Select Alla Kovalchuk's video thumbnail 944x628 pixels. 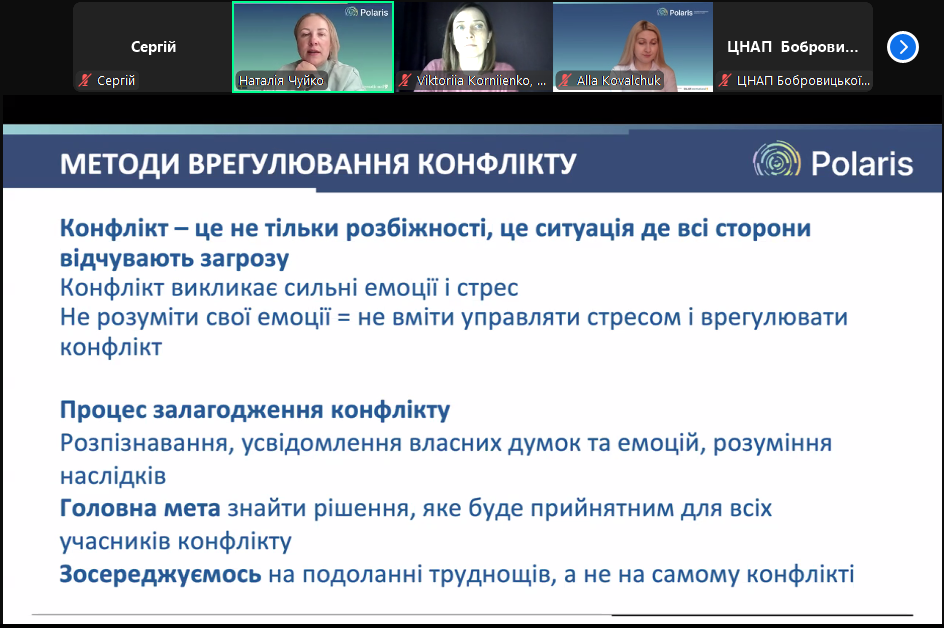[x=633, y=47]
